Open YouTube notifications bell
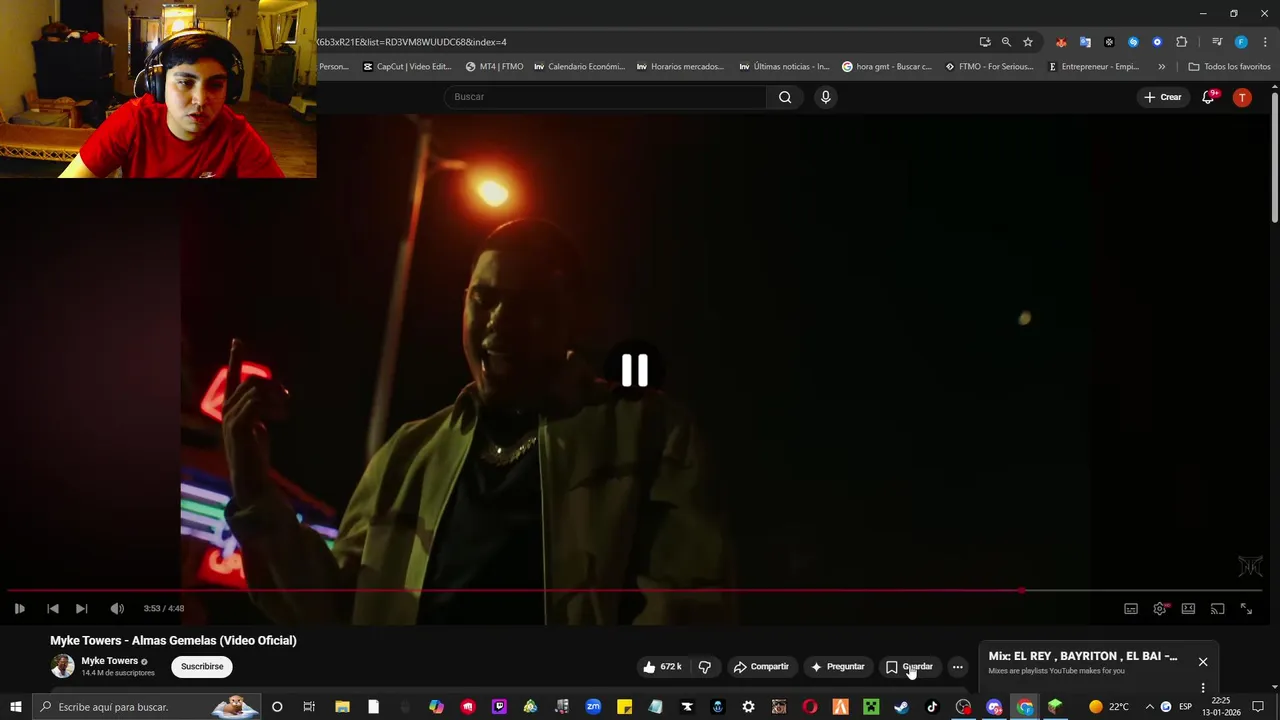 pyautogui.click(x=1208, y=97)
